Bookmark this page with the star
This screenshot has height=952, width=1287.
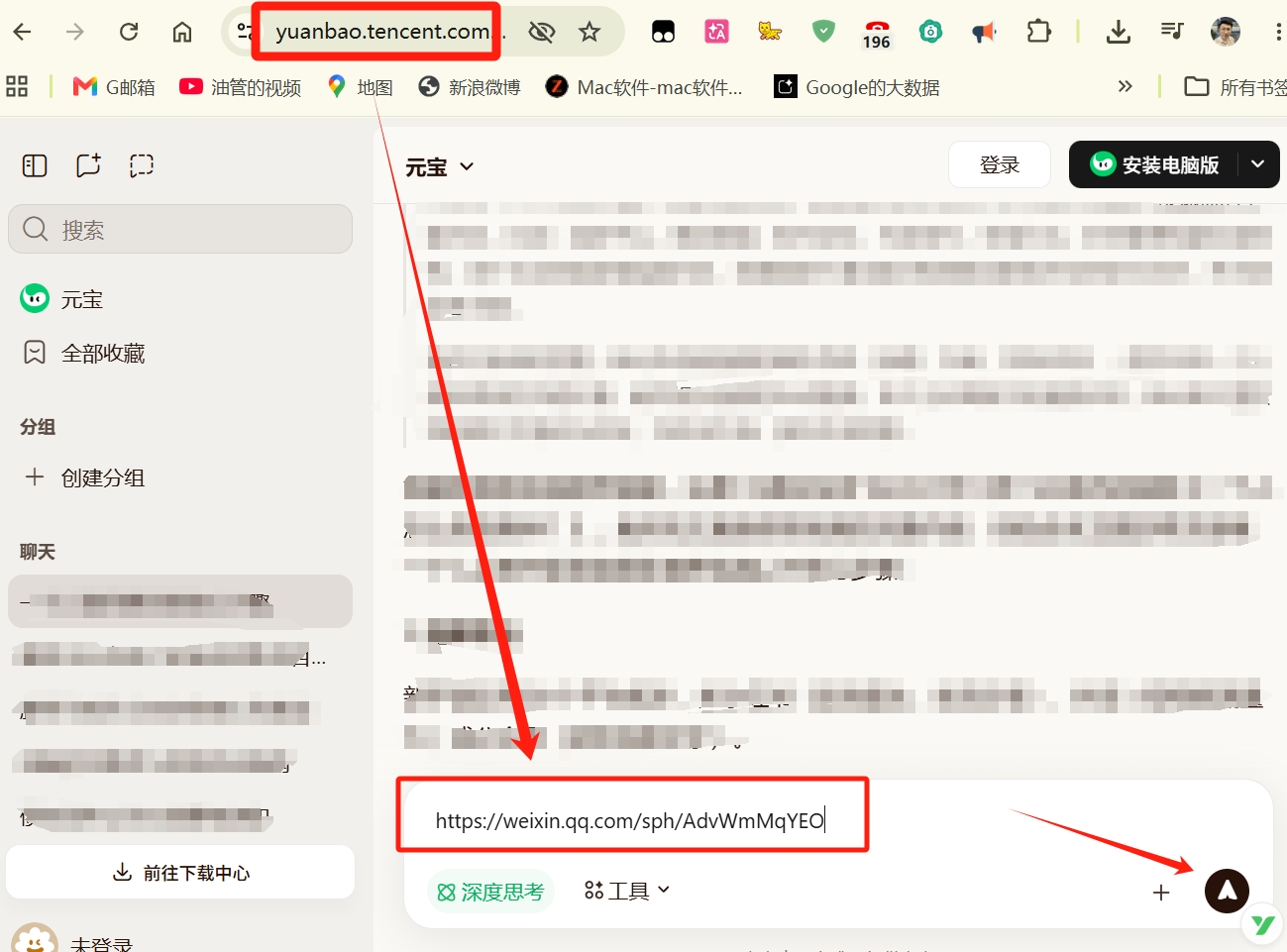pyautogui.click(x=590, y=32)
